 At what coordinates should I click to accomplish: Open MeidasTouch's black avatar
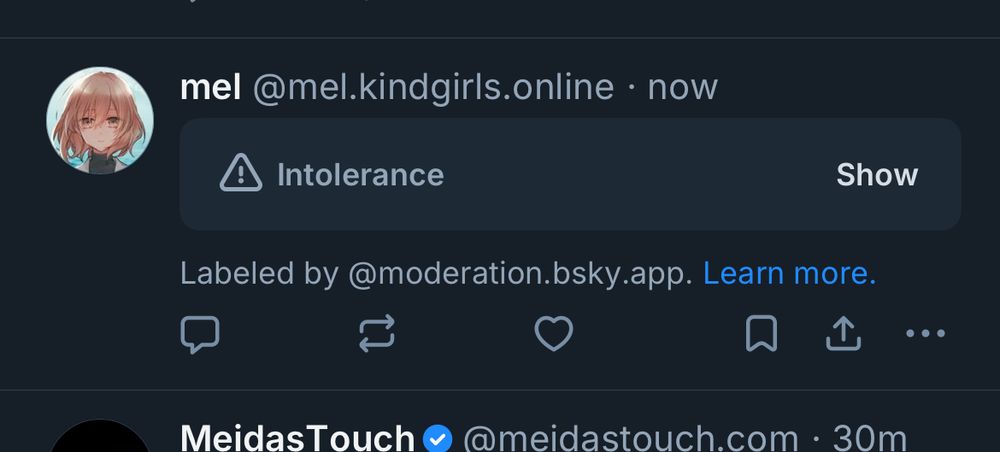tap(100, 436)
